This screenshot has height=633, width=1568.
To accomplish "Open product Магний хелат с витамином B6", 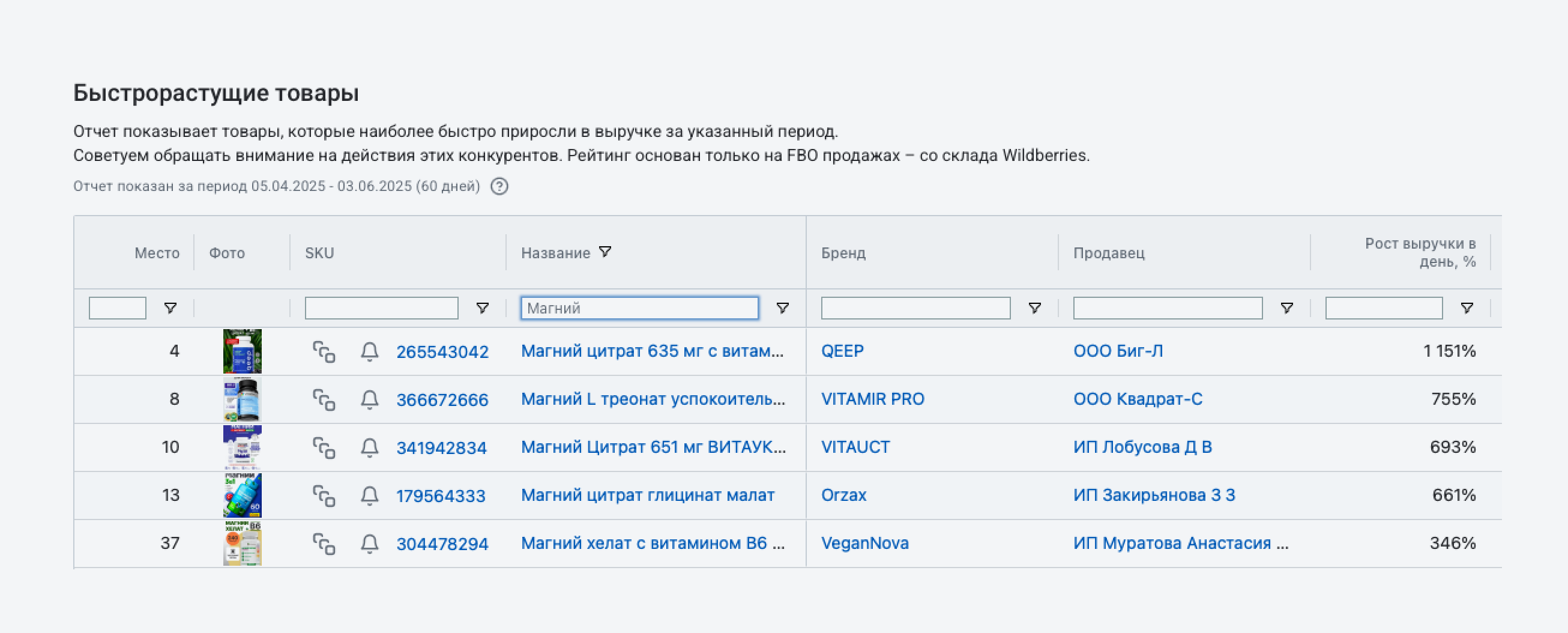I will [x=653, y=544].
